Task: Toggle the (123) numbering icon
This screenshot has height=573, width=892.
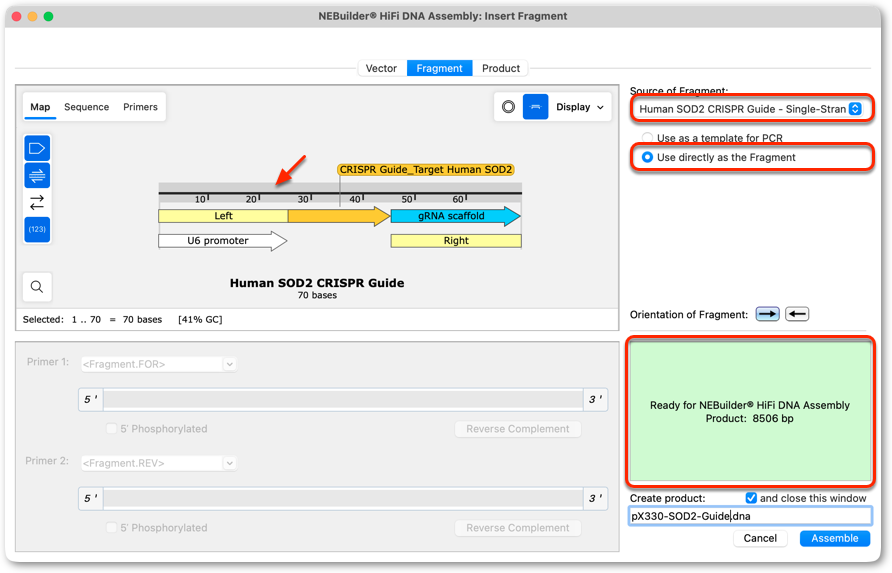Action: click(x=37, y=229)
